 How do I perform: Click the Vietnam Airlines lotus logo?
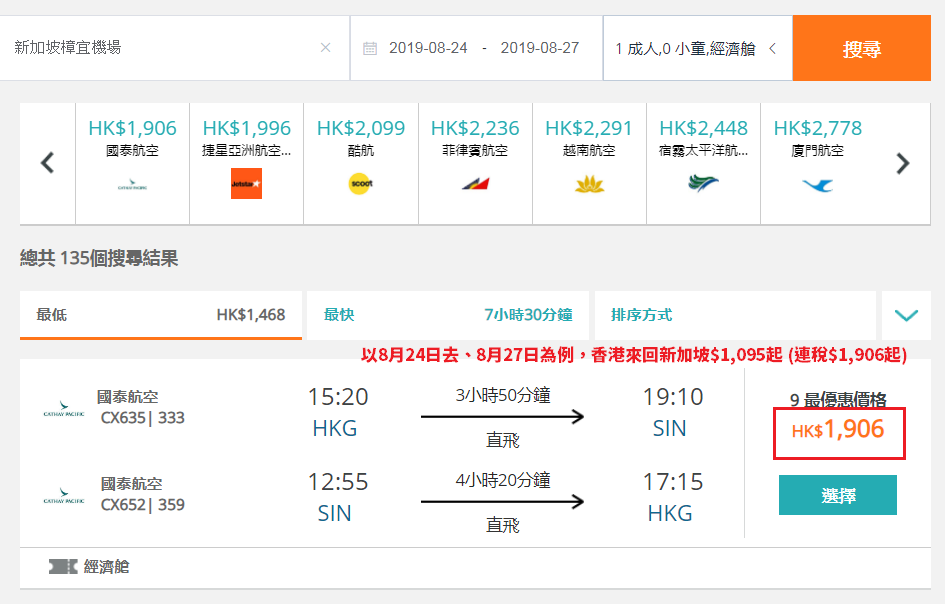(x=589, y=183)
